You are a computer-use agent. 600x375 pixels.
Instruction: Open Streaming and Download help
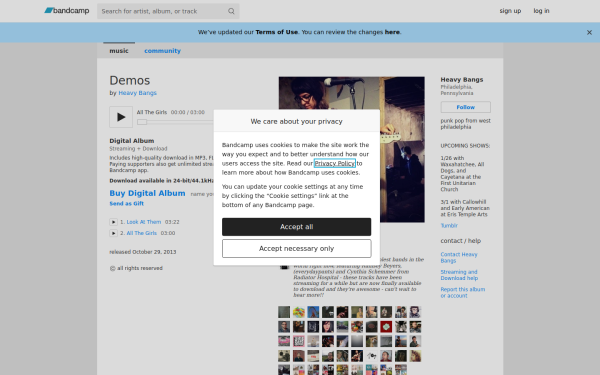(459, 275)
